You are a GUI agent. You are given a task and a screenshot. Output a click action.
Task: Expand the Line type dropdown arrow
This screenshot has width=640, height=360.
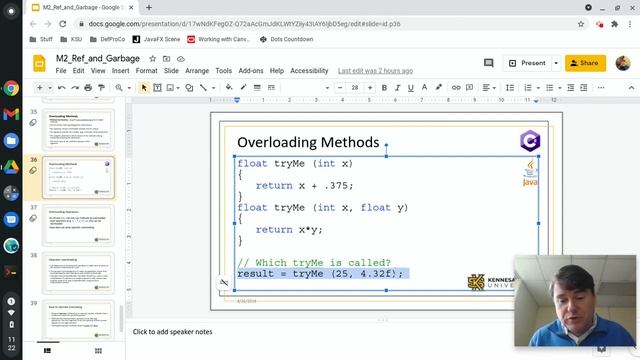tap(213, 88)
